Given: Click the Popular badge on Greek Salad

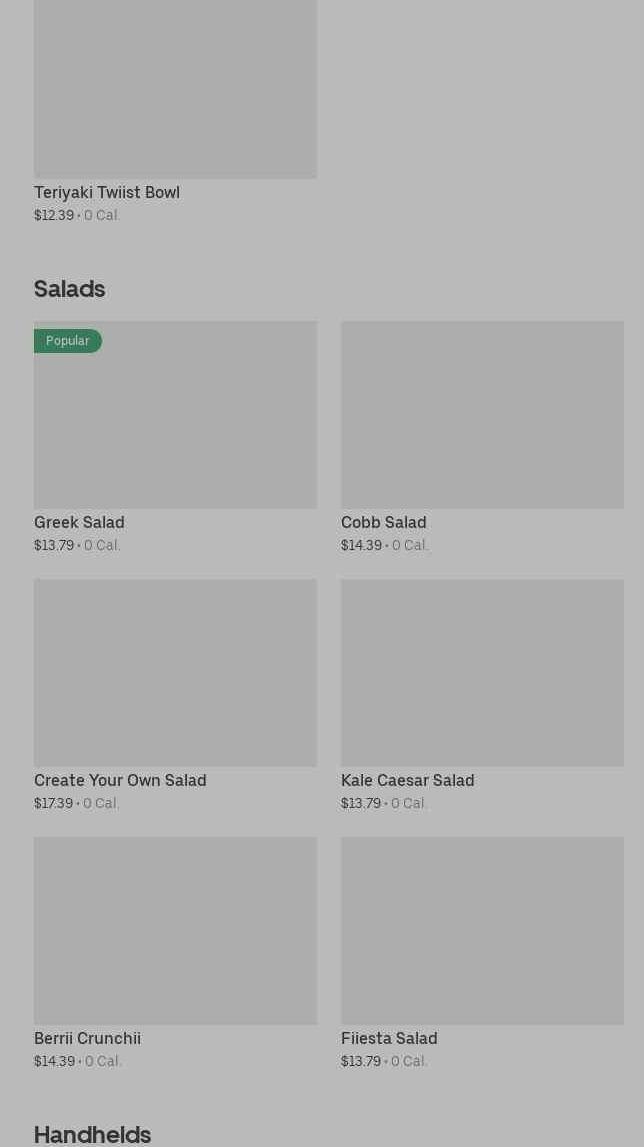Looking at the screenshot, I should [x=67, y=341].
